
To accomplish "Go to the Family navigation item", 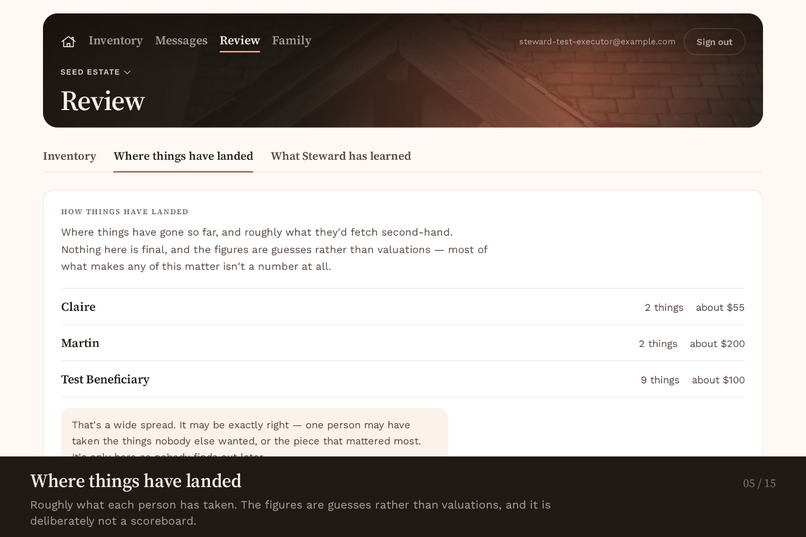I will pos(291,41).
